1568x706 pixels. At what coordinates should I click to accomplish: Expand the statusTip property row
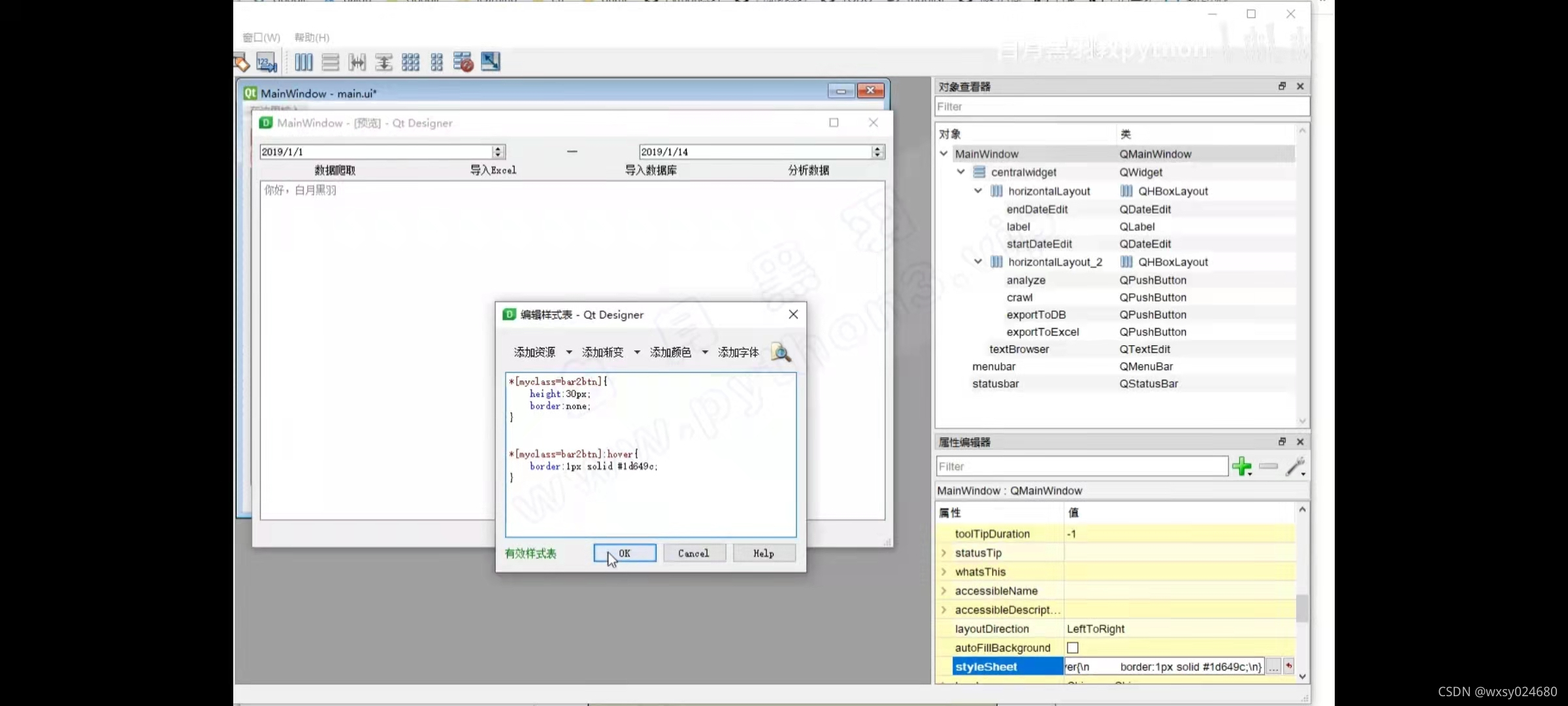point(944,552)
